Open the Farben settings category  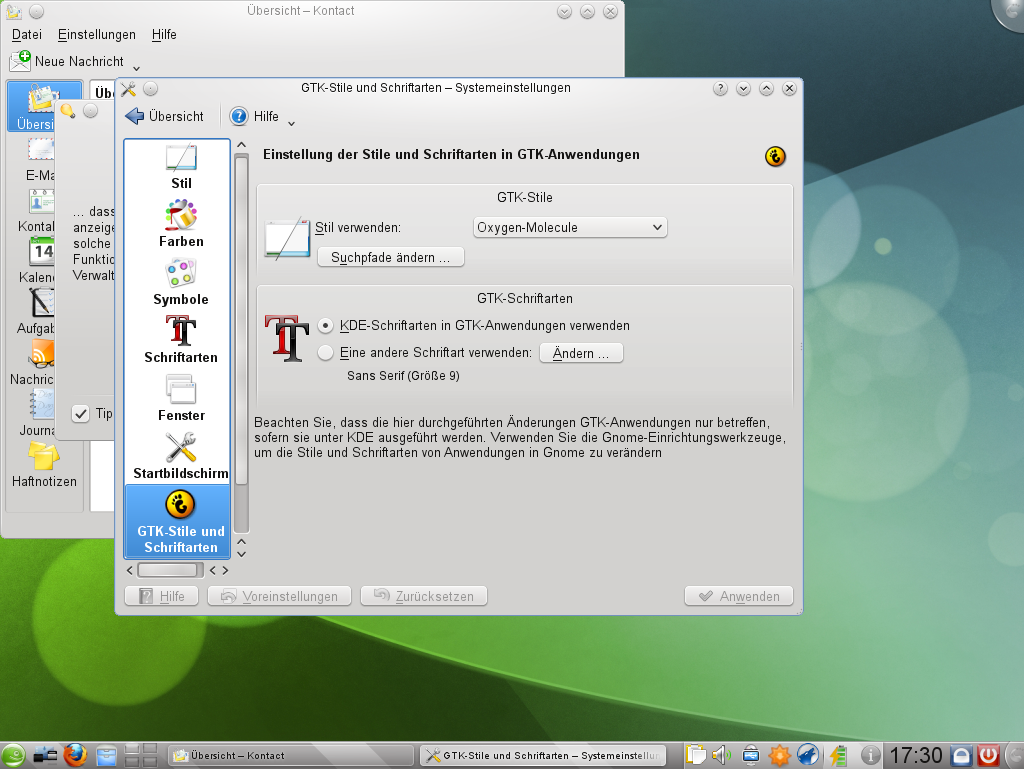tap(180, 221)
